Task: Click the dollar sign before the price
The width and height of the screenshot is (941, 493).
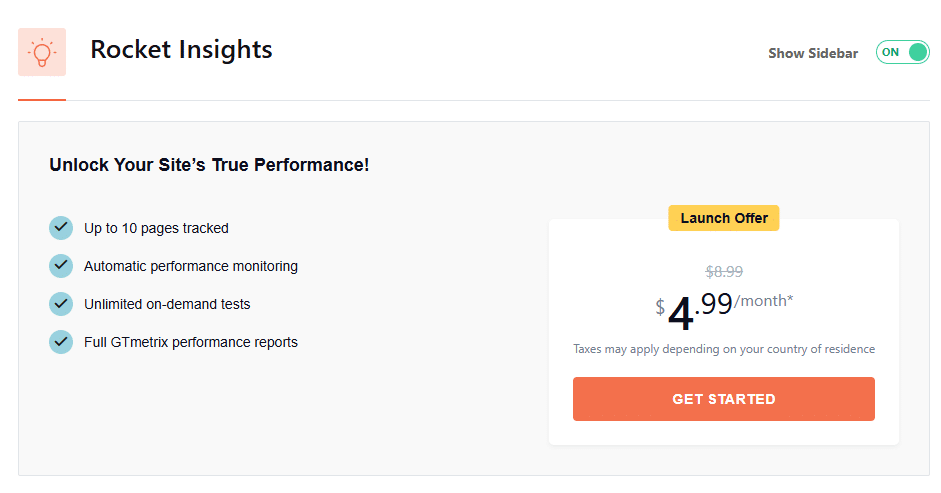Action: pyautogui.click(x=660, y=307)
